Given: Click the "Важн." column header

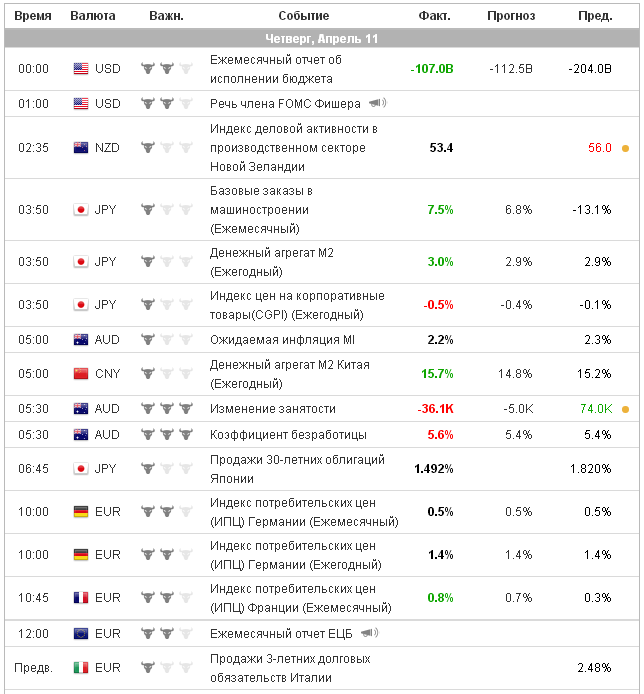Looking at the screenshot, I should pyautogui.click(x=166, y=16).
